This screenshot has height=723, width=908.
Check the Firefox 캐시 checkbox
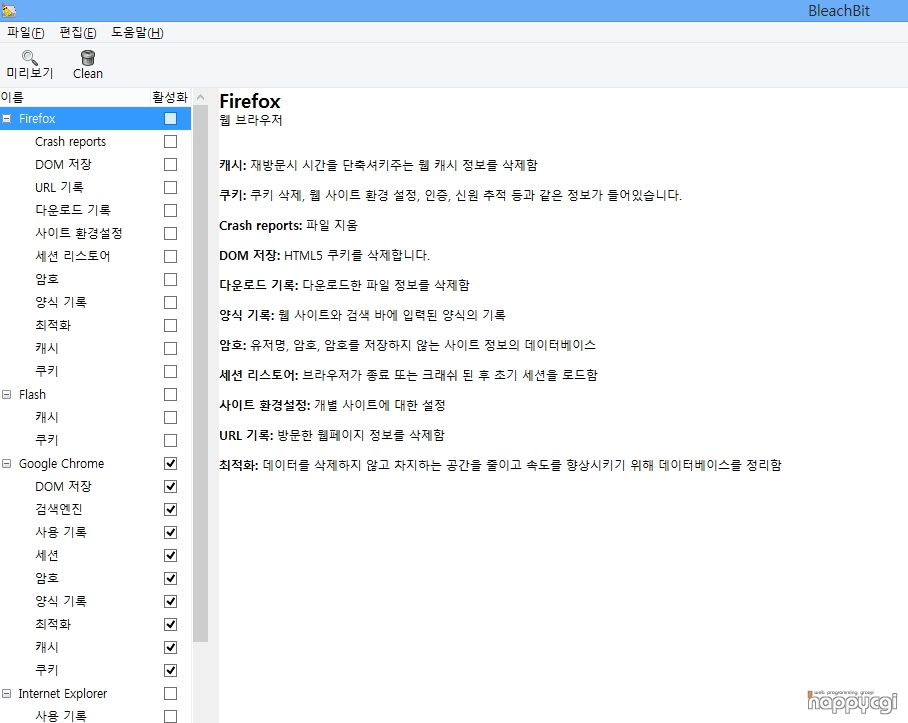170,348
